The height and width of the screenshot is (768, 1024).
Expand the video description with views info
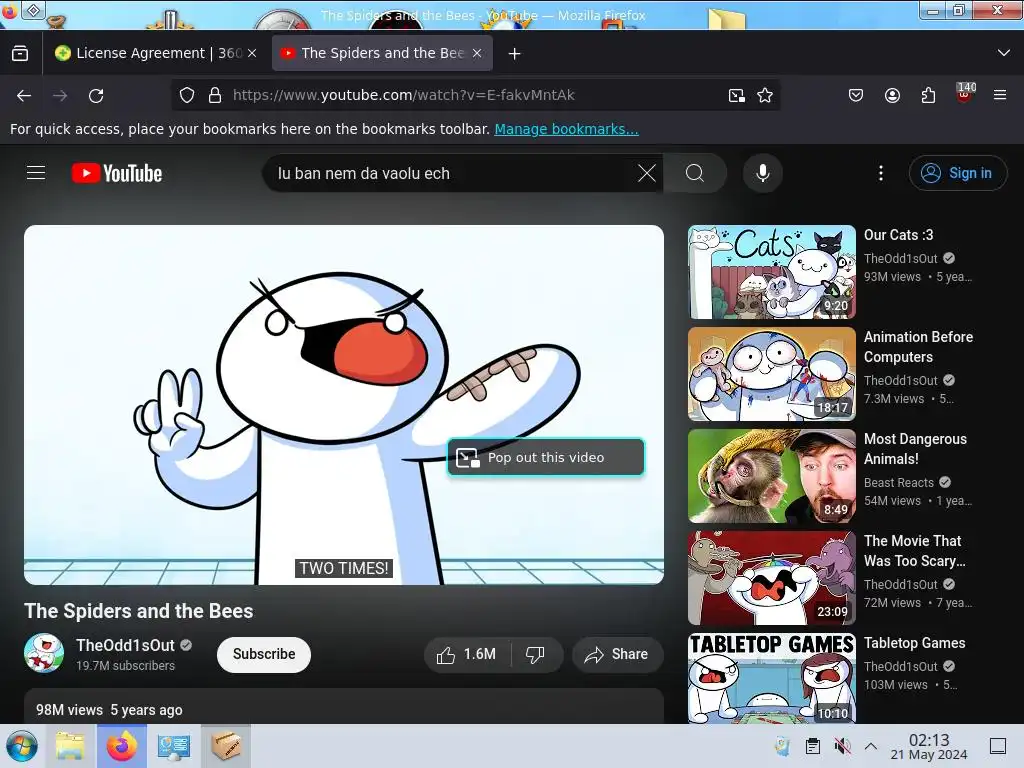344,706
